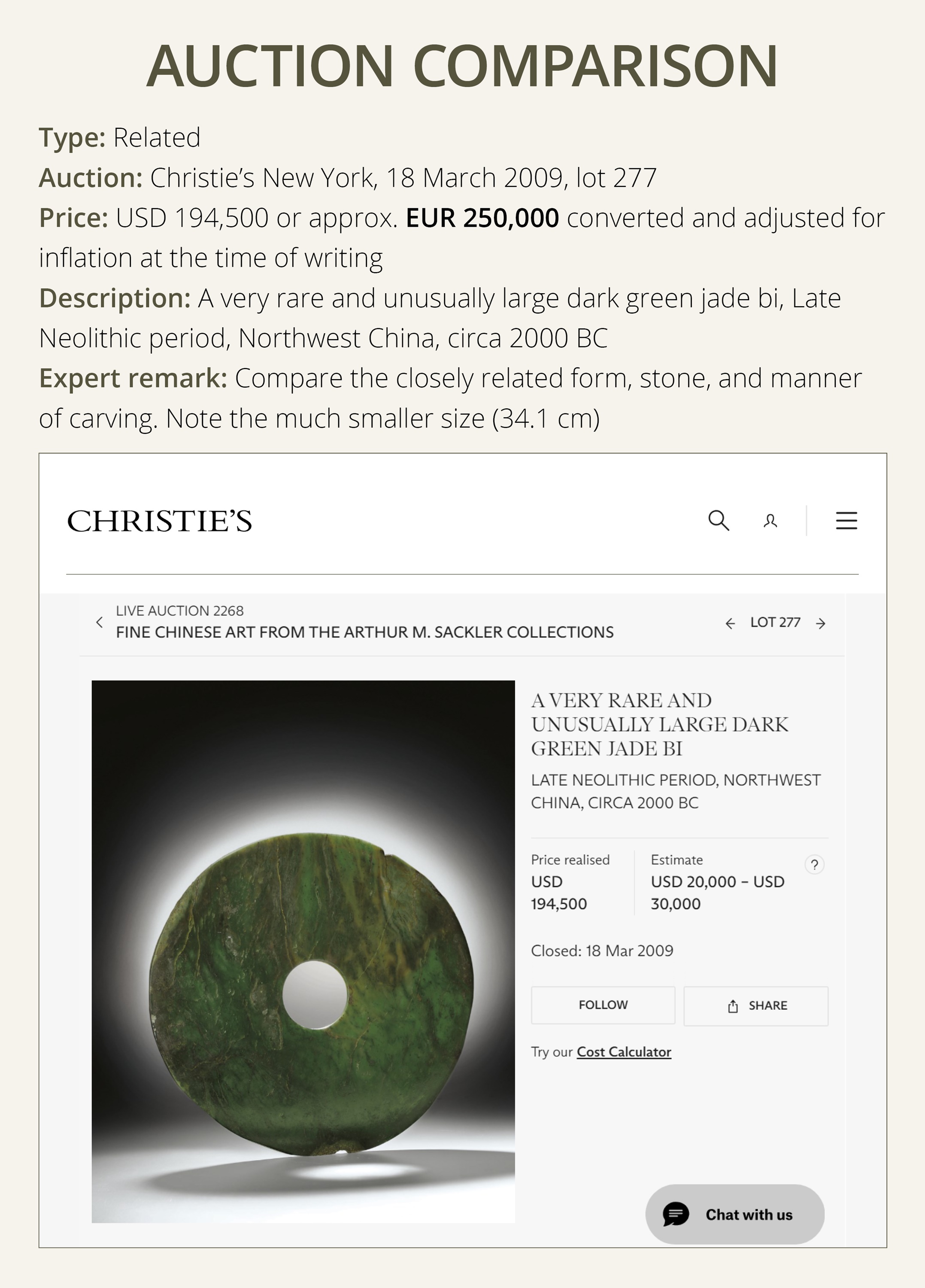
Task: Open the user account icon
Action: pos(770,521)
